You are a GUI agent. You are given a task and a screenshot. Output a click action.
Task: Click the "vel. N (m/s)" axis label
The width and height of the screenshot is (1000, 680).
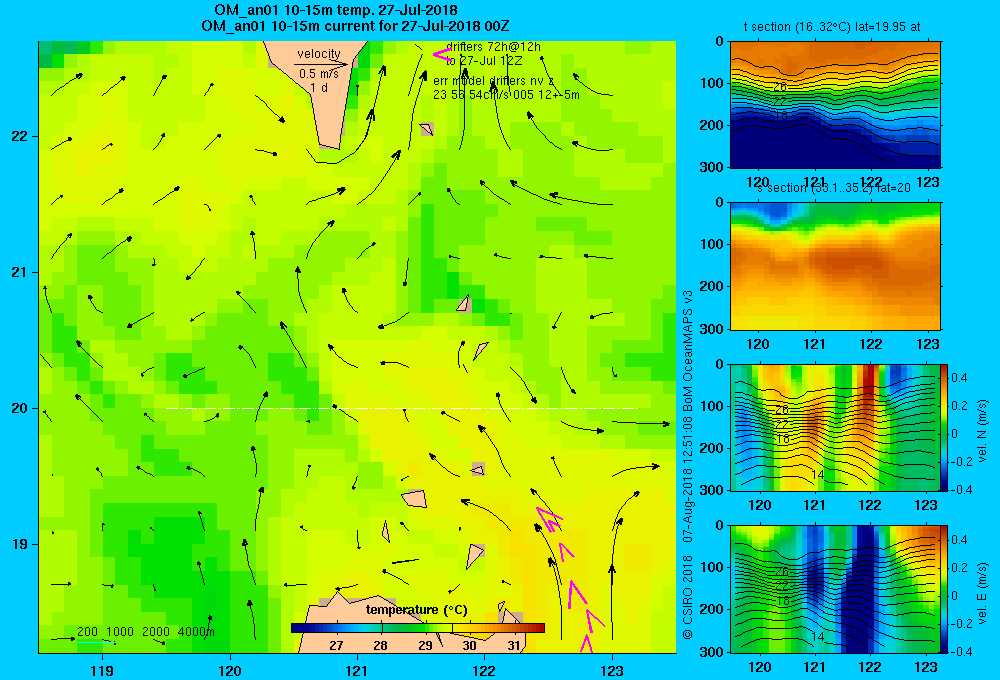983,431
